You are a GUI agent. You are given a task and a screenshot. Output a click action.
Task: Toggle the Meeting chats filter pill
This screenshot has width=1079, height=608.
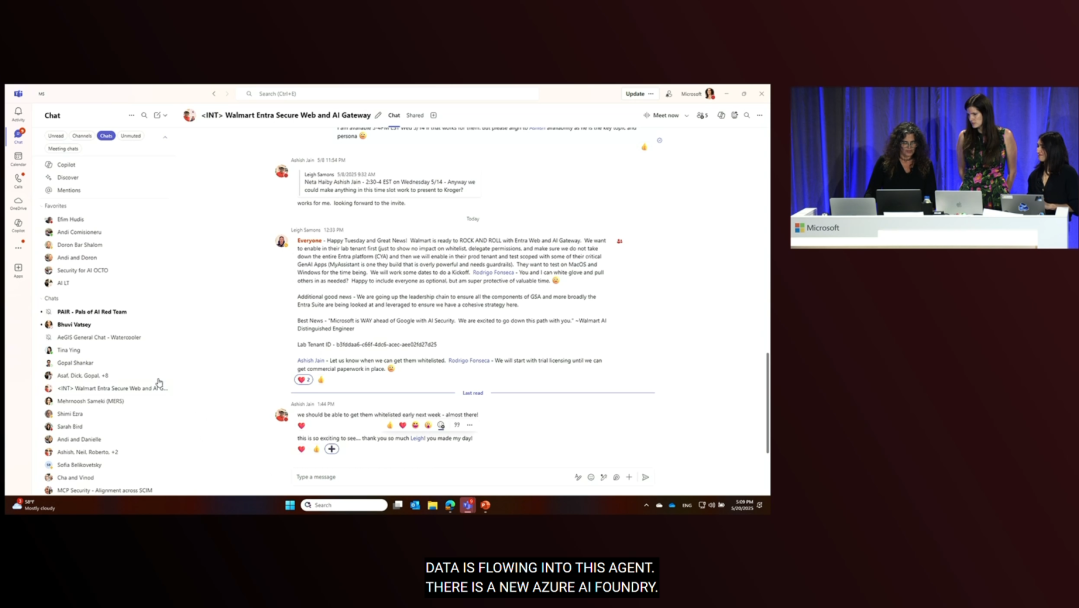(63, 149)
